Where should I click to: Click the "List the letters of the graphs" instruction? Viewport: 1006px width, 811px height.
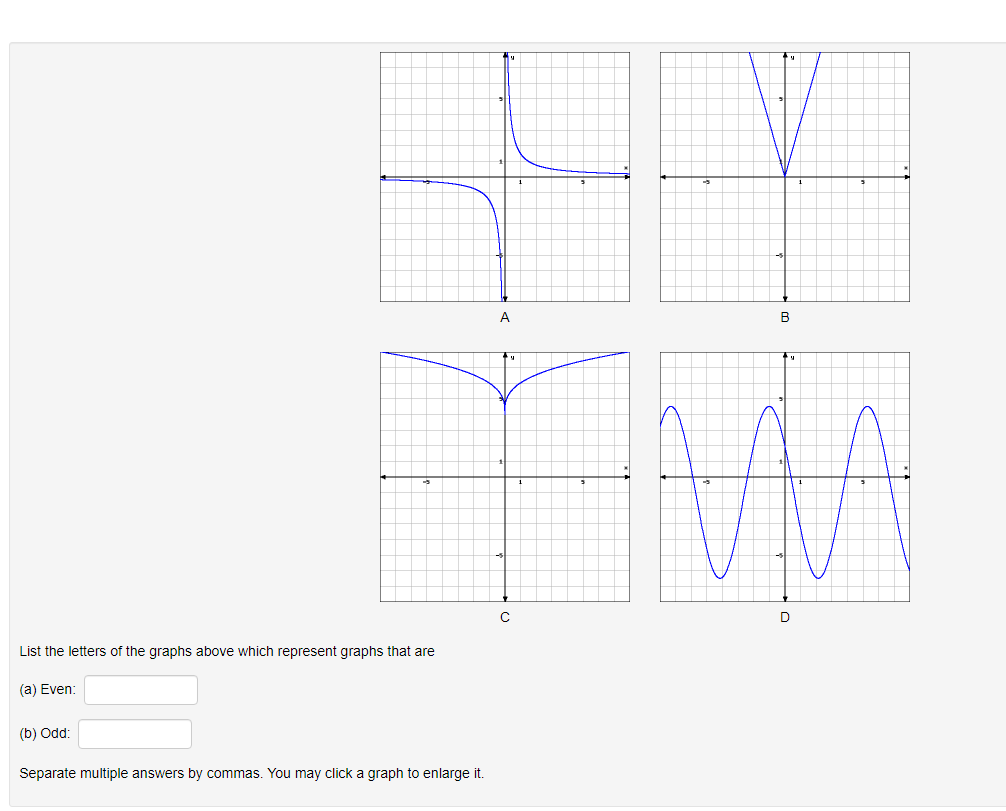227,651
